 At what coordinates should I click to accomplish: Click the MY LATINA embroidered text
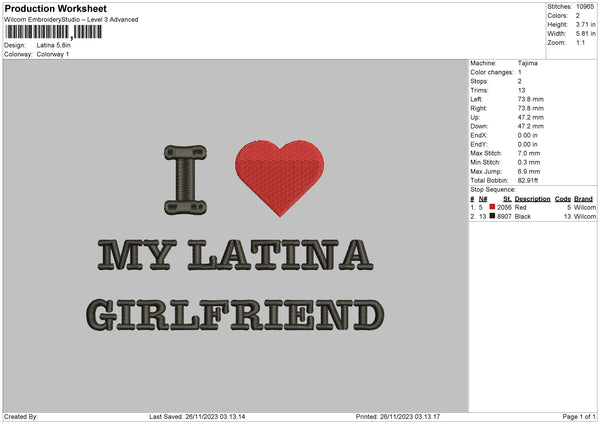236,256
